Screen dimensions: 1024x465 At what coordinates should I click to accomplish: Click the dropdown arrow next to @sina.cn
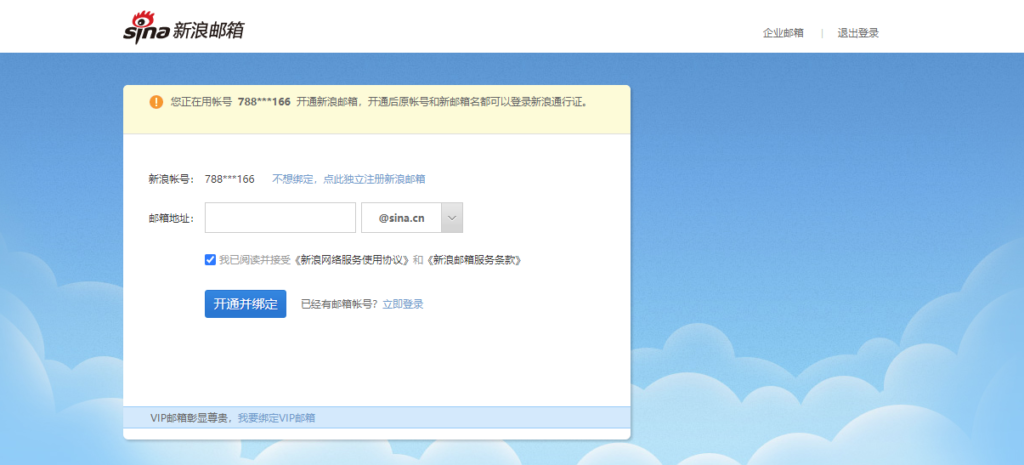pyautogui.click(x=452, y=217)
